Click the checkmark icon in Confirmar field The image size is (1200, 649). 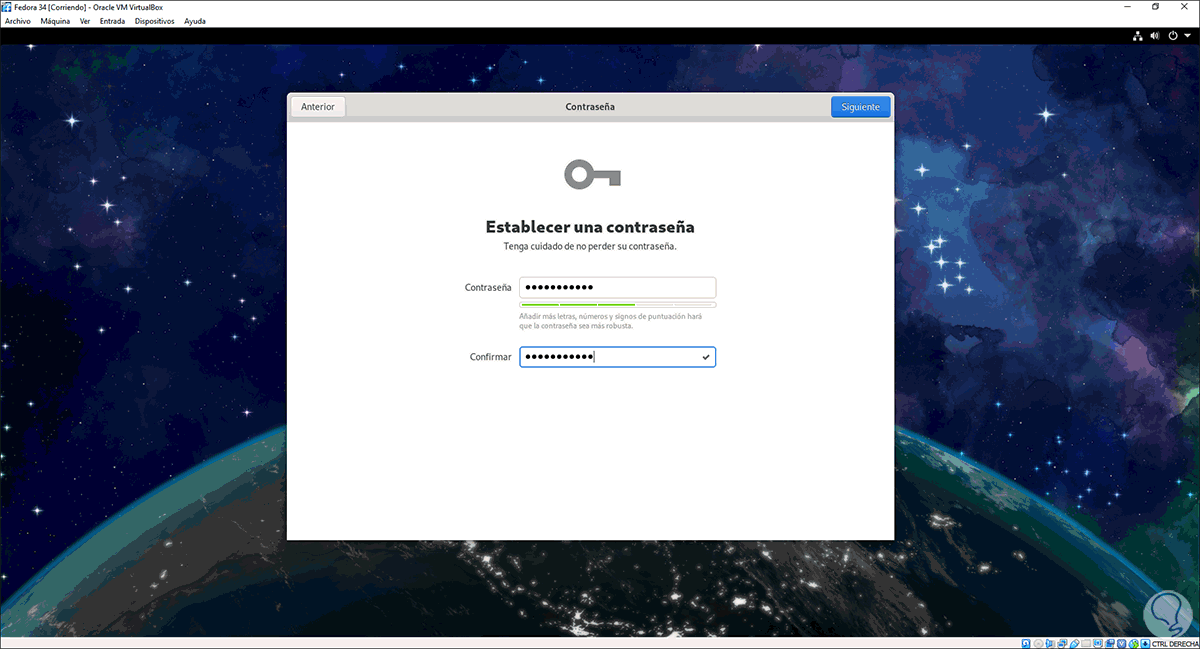click(x=706, y=357)
